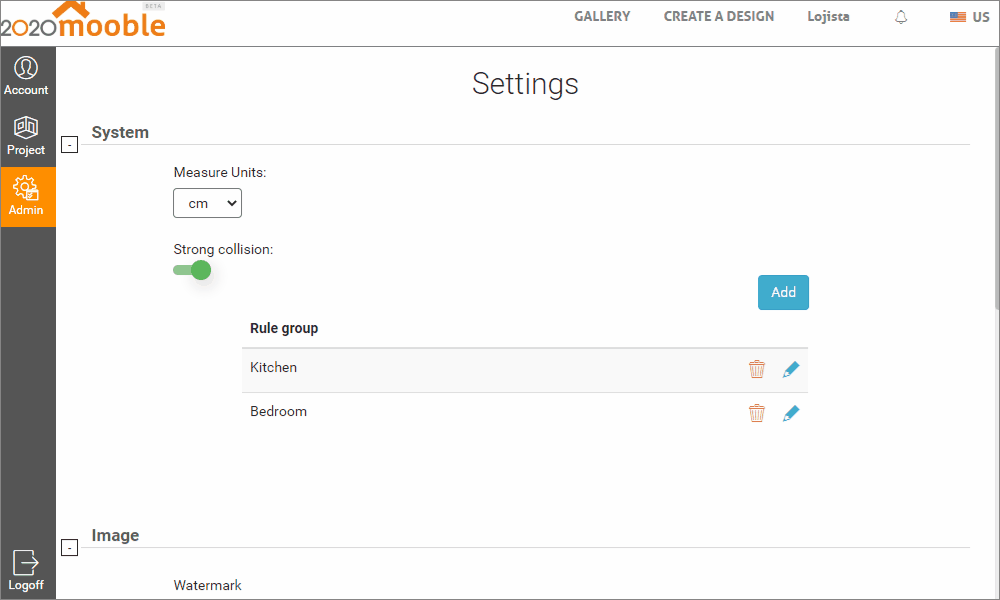The image size is (1000, 600).
Task: Open the US language selector
Action: [x=969, y=17]
